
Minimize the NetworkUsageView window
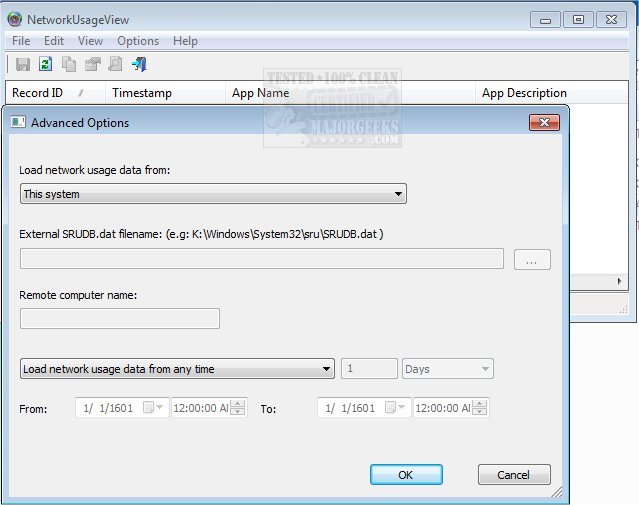tap(545, 20)
